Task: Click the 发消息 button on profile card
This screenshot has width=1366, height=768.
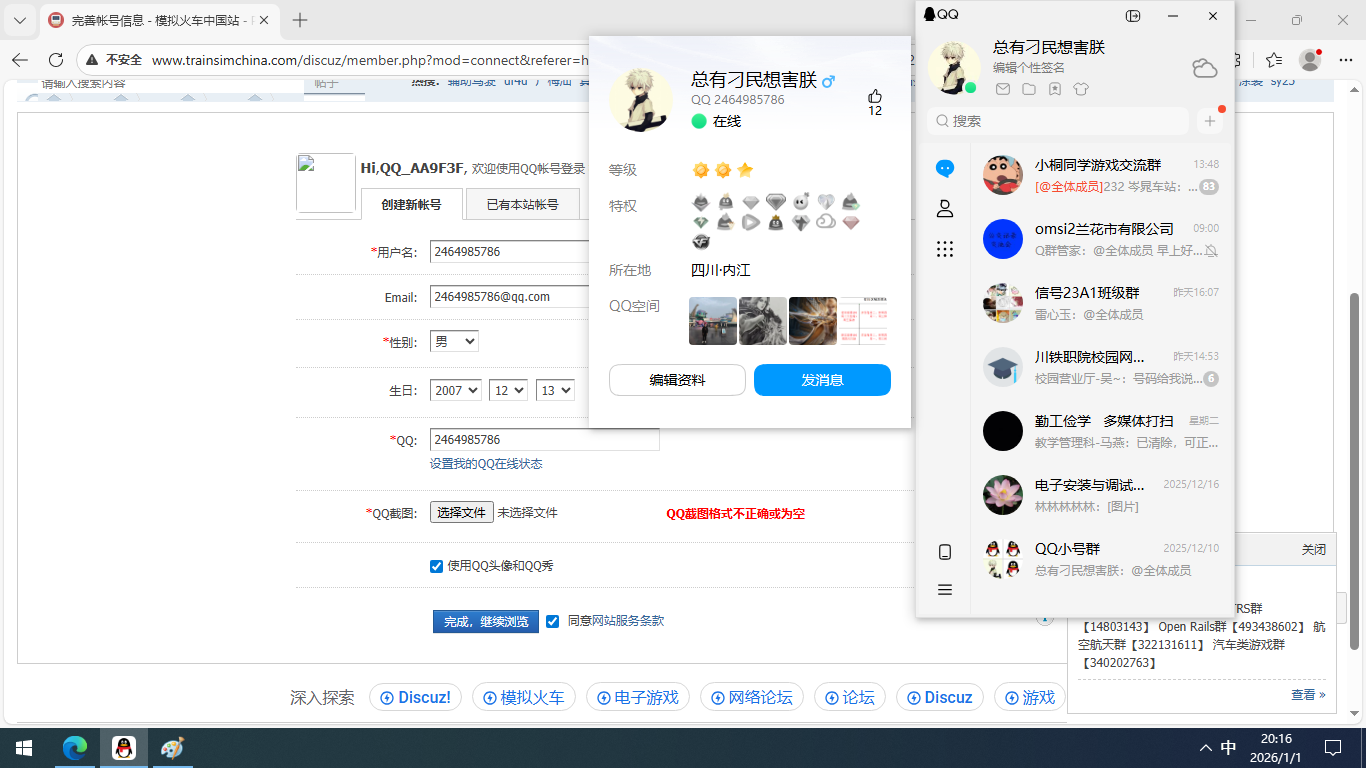Action: tap(821, 380)
